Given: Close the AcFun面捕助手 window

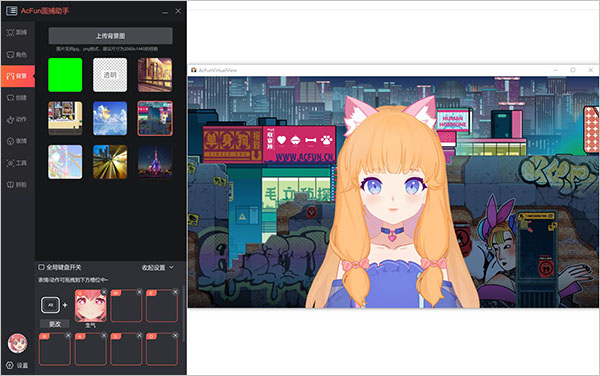Looking at the screenshot, I should 178,11.
